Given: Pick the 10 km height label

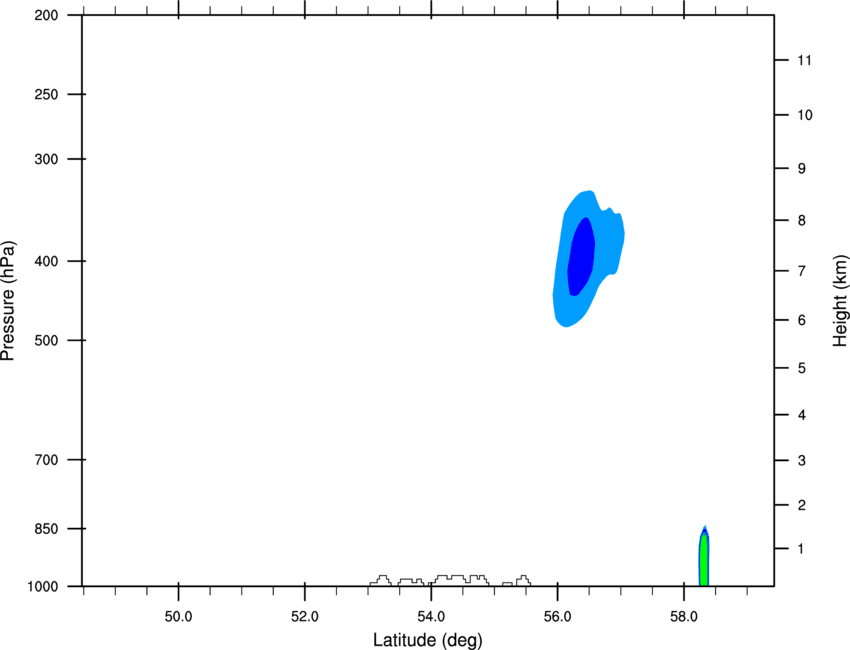Looking at the screenshot, I should click(805, 115).
